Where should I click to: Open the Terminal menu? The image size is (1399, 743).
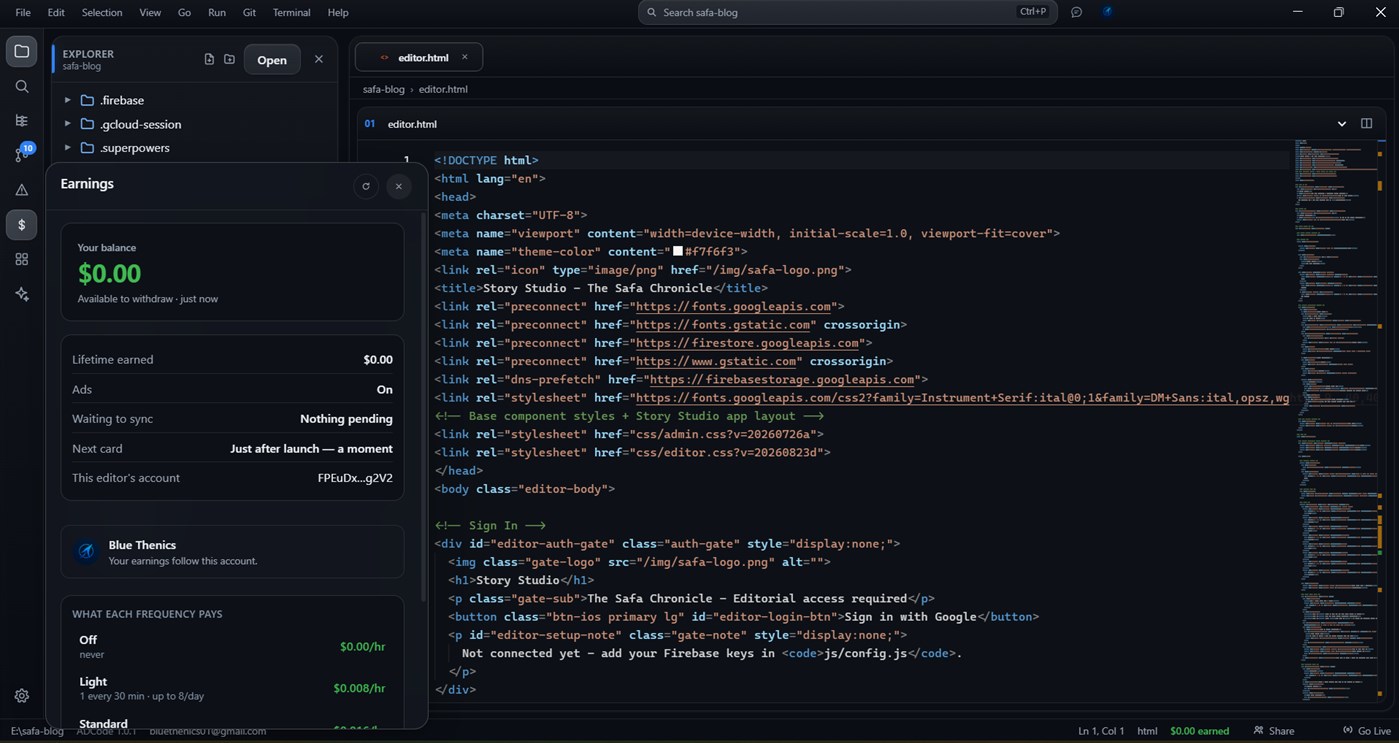[292, 12]
